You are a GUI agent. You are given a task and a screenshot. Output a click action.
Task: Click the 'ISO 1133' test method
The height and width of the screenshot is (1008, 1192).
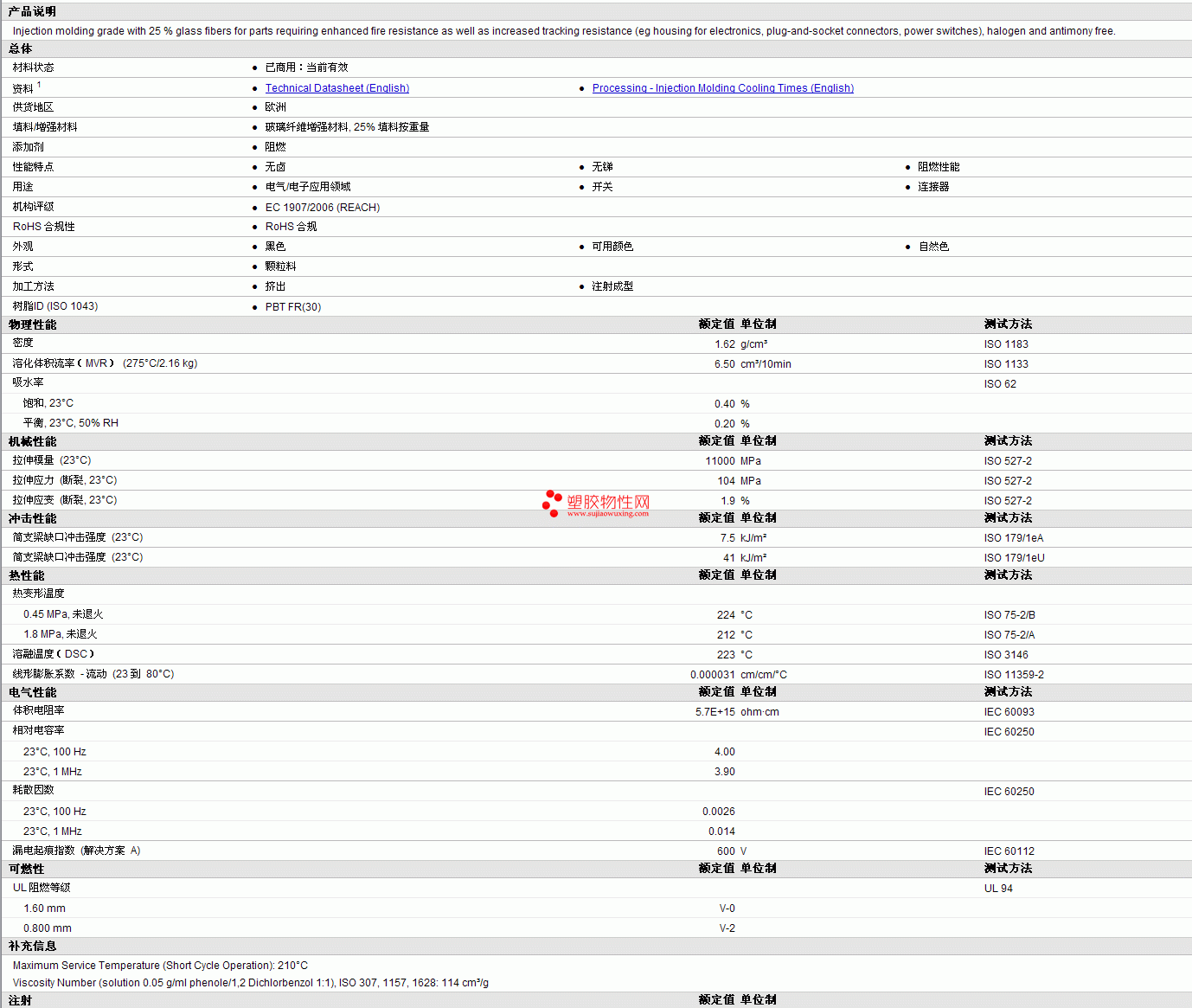tap(1007, 364)
